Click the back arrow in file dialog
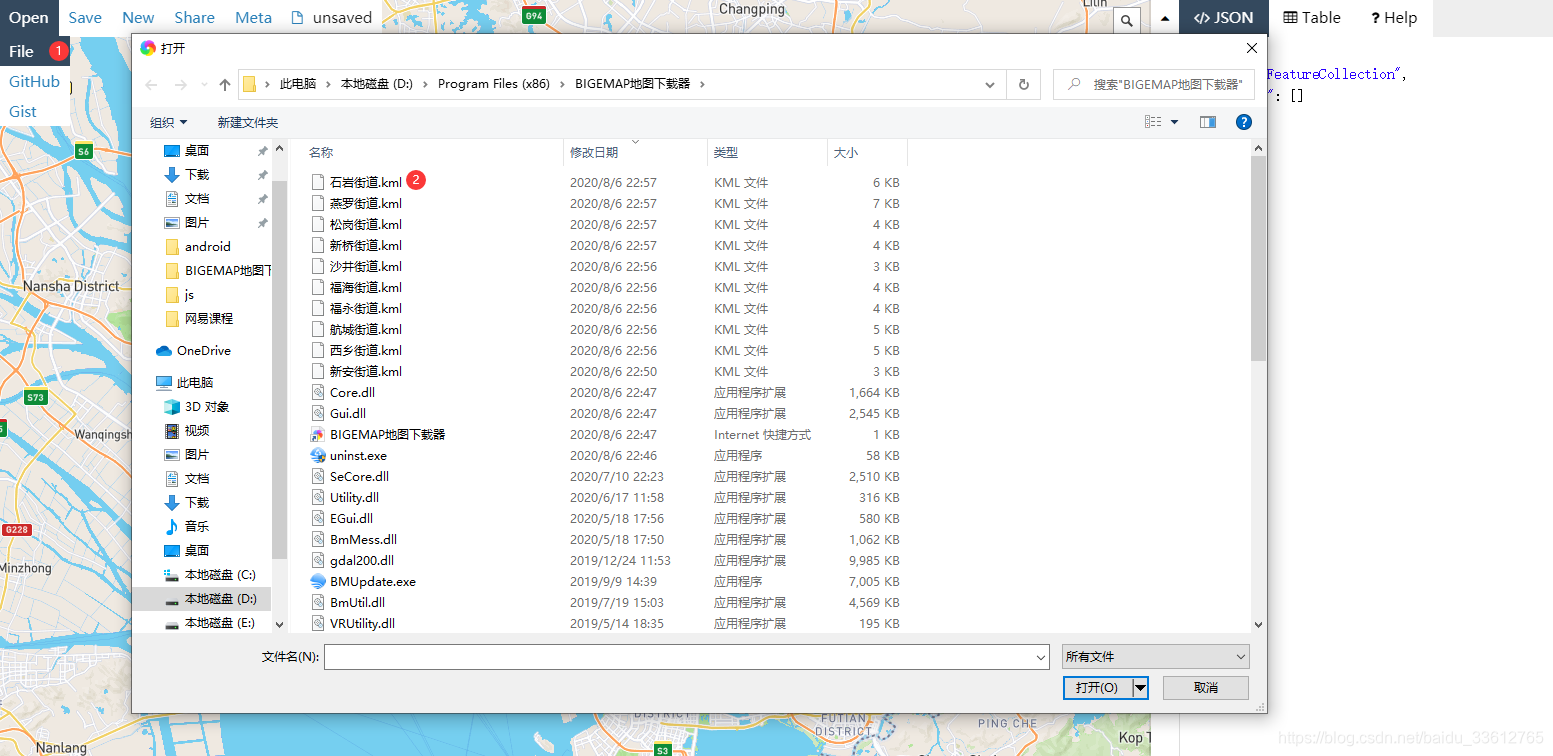 (152, 85)
